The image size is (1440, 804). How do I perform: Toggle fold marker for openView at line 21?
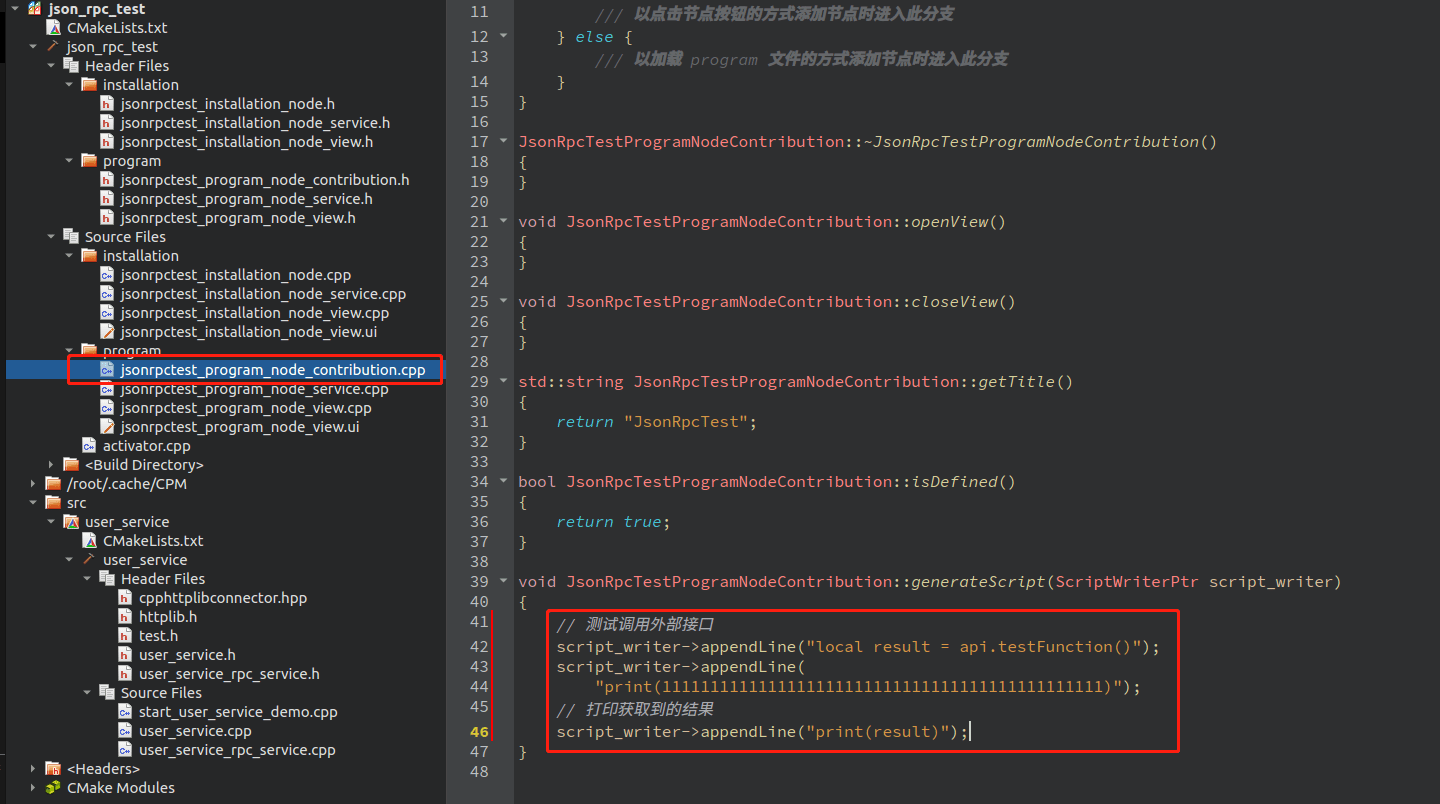(x=504, y=221)
